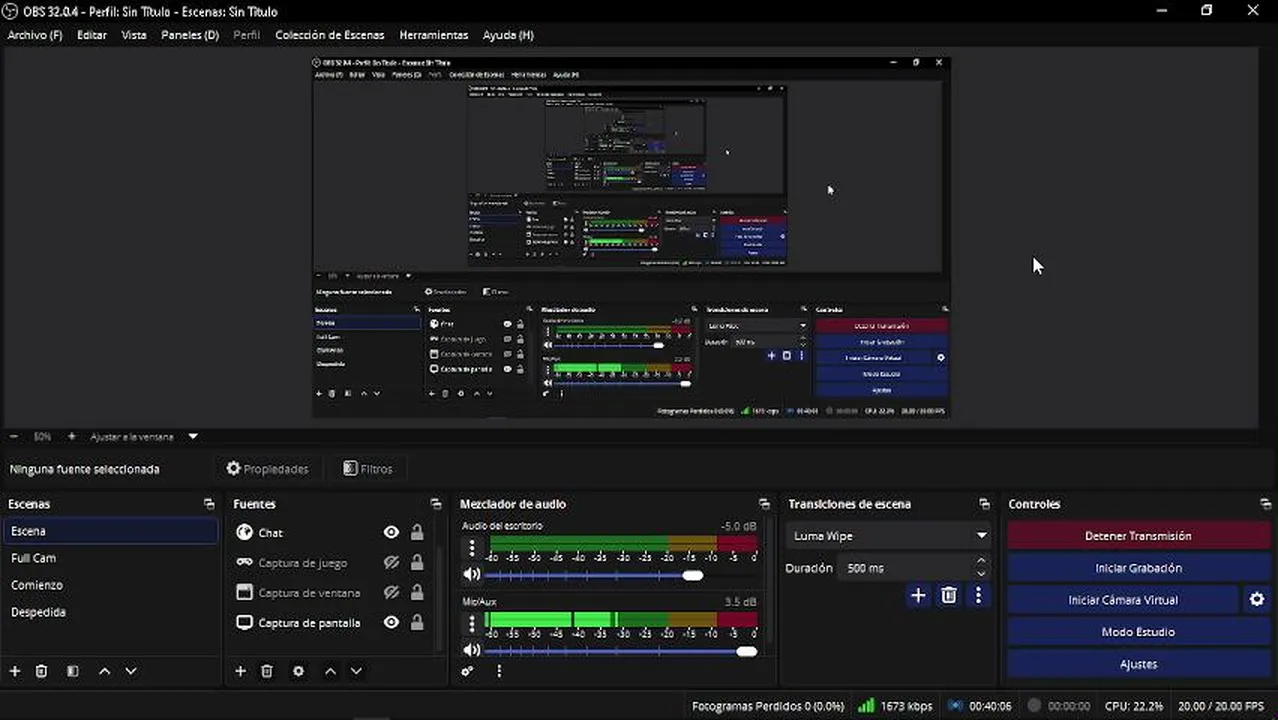Toggle lock on Captura de pantalla
The width and height of the screenshot is (1278, 720).
tap(417, 623)
